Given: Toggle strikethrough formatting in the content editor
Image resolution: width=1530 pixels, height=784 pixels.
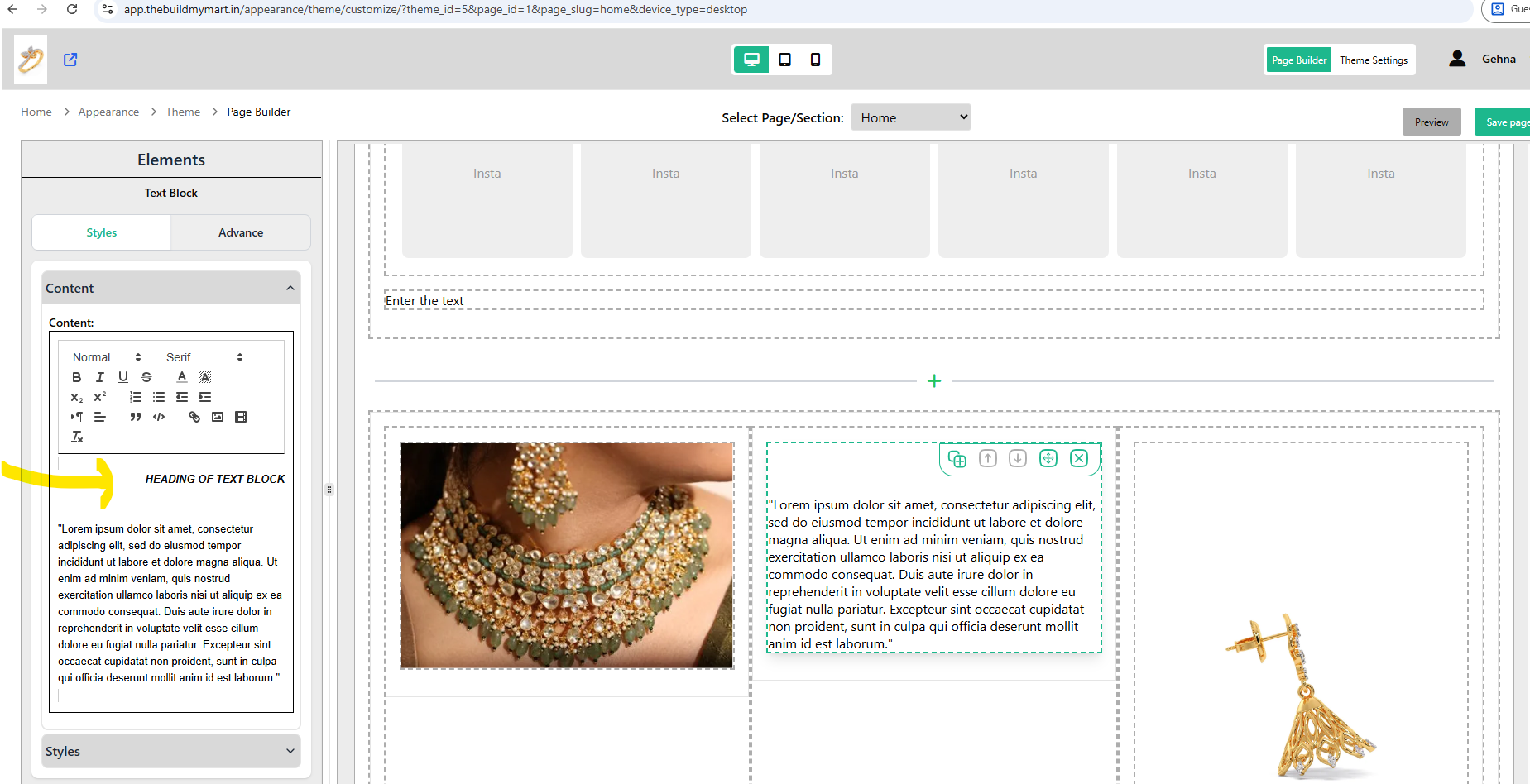Looking at the screenshot, I should 146,377.
